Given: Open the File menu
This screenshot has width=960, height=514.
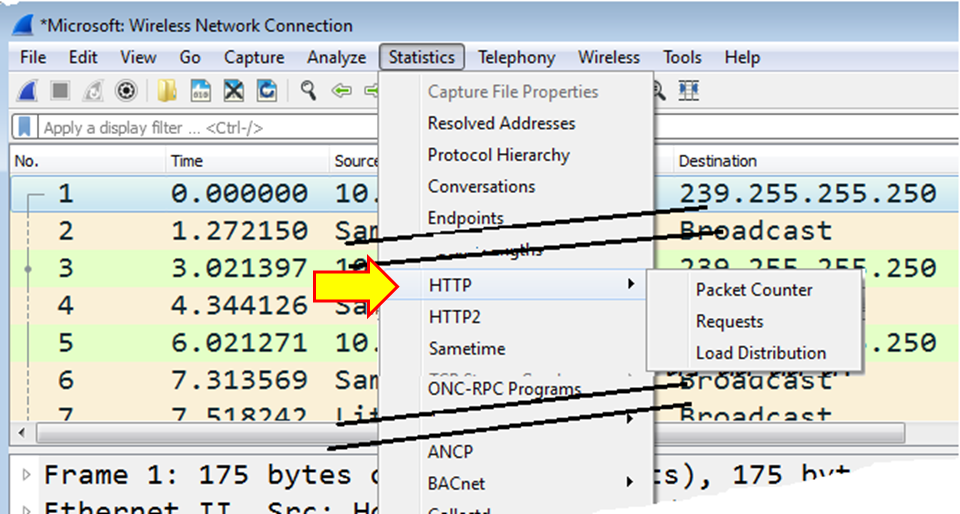Looking at the screenshot, I should click(x=33, y=58).
